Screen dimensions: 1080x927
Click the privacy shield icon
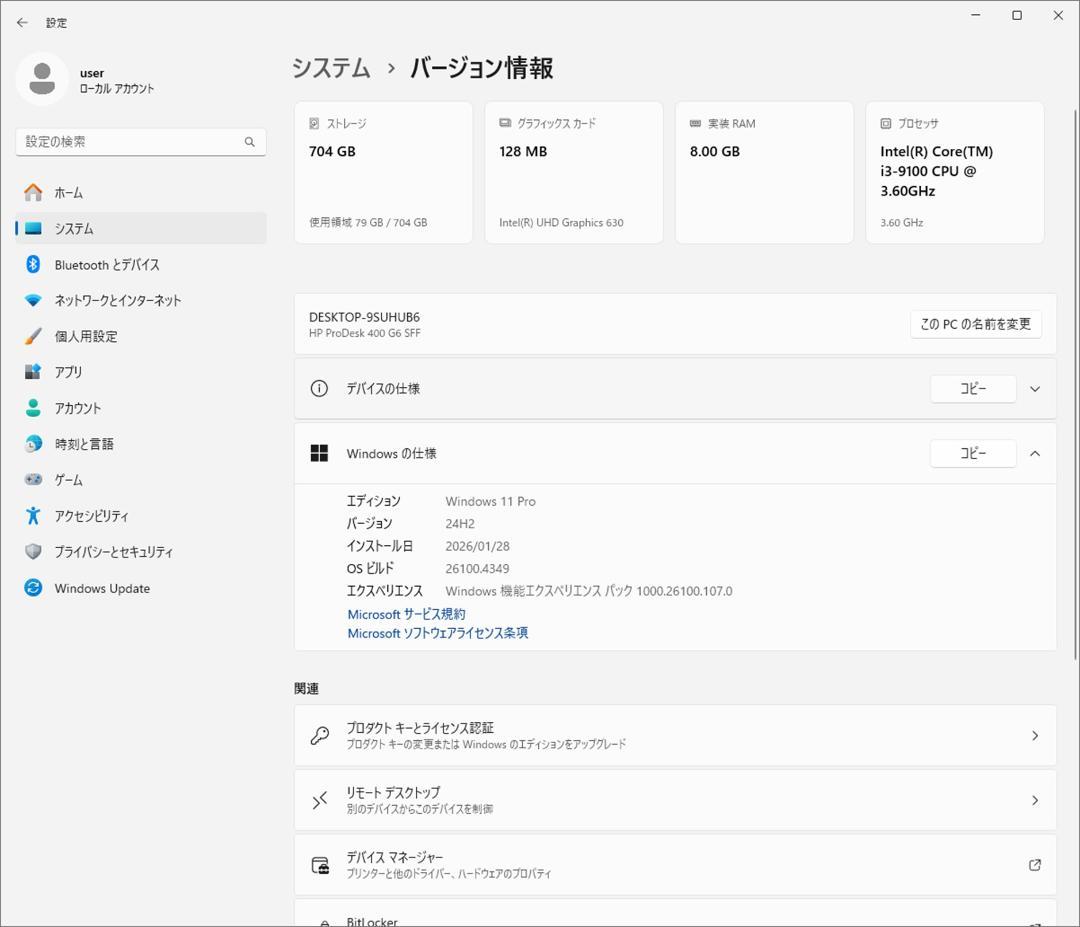(33, 552)
